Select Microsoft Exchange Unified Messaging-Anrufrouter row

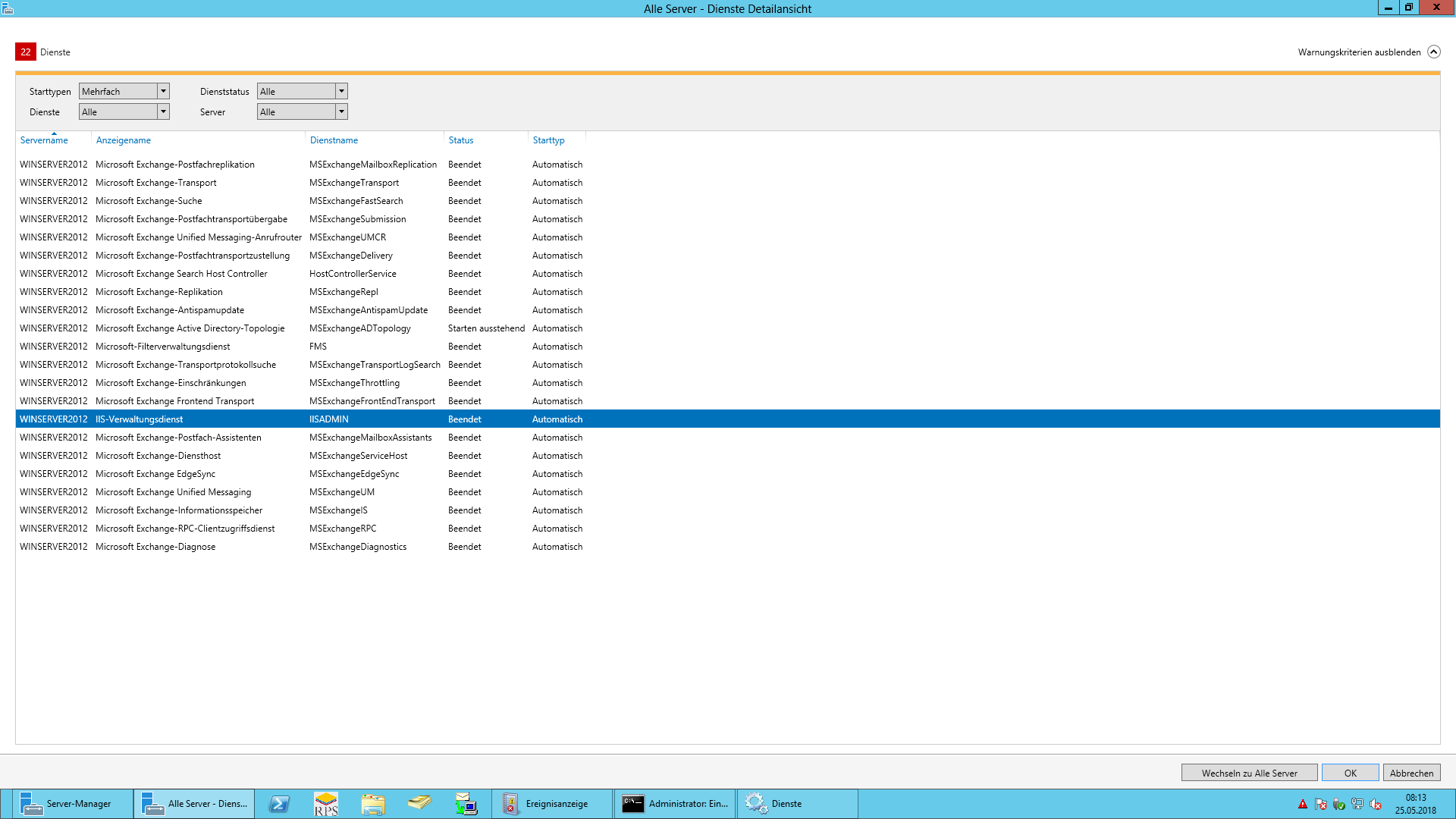(728, 237)
